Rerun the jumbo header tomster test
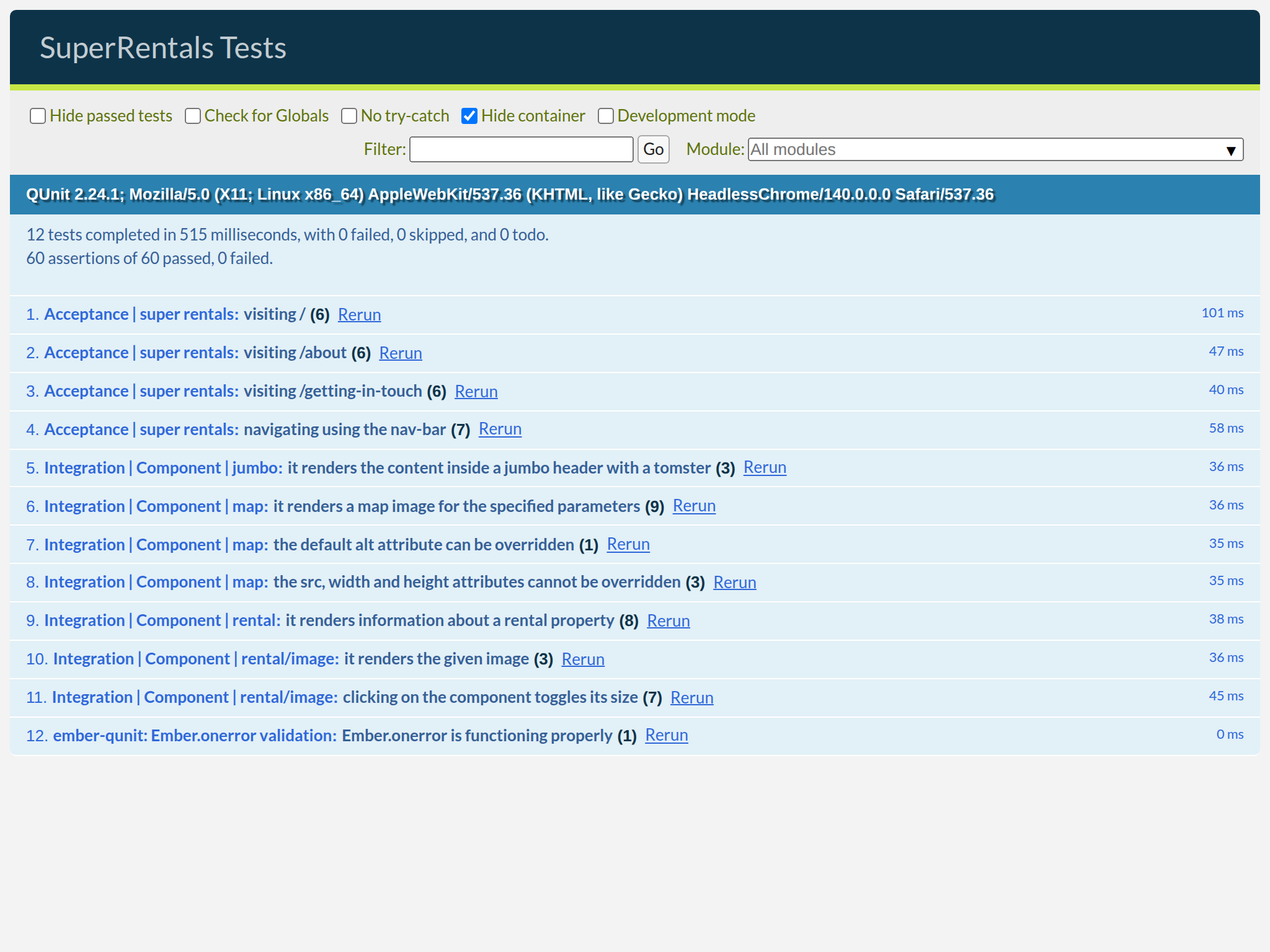1270x952 pixels. tap(765, 468)
